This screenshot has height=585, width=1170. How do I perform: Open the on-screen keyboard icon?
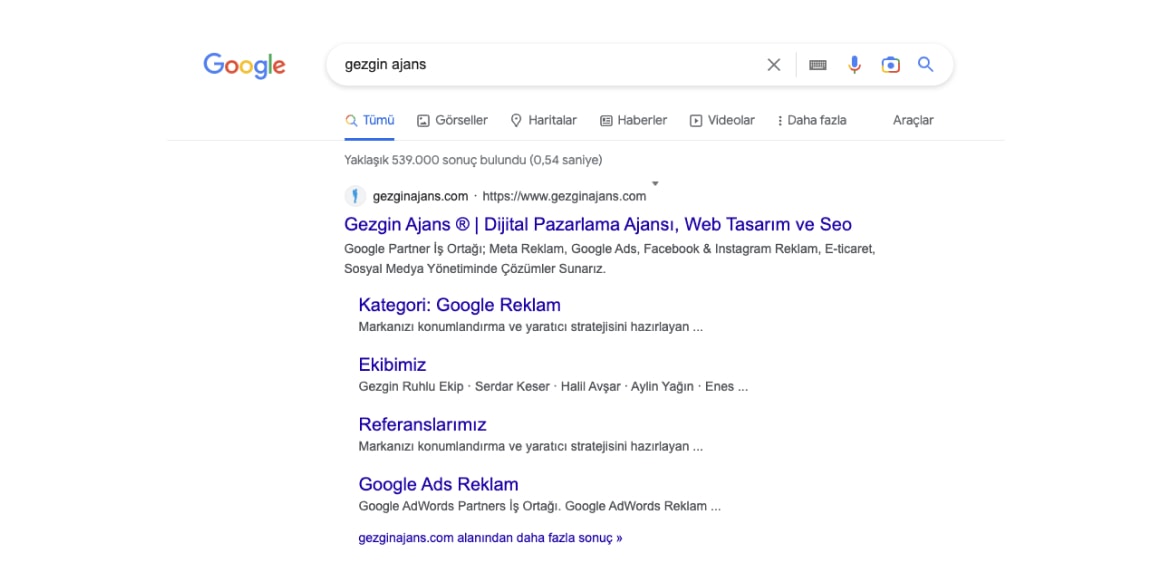pos(818,65)
